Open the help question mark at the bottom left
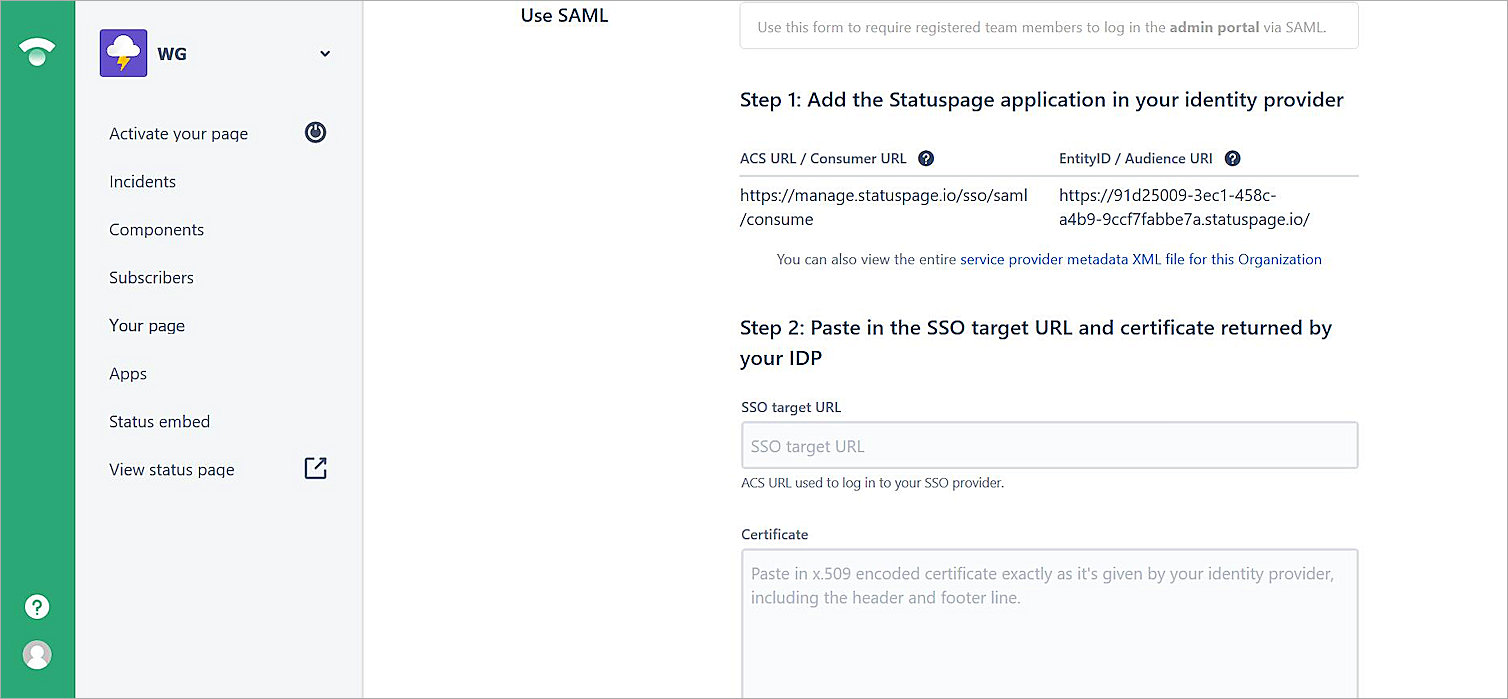 pyautogui.click(x=37, y=606)
